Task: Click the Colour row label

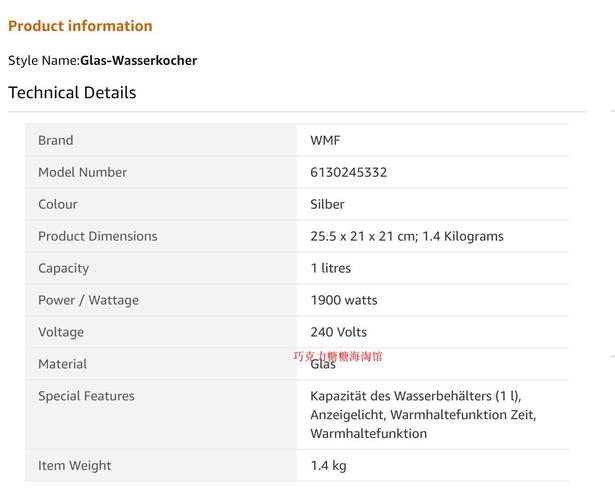Action: 58,204
